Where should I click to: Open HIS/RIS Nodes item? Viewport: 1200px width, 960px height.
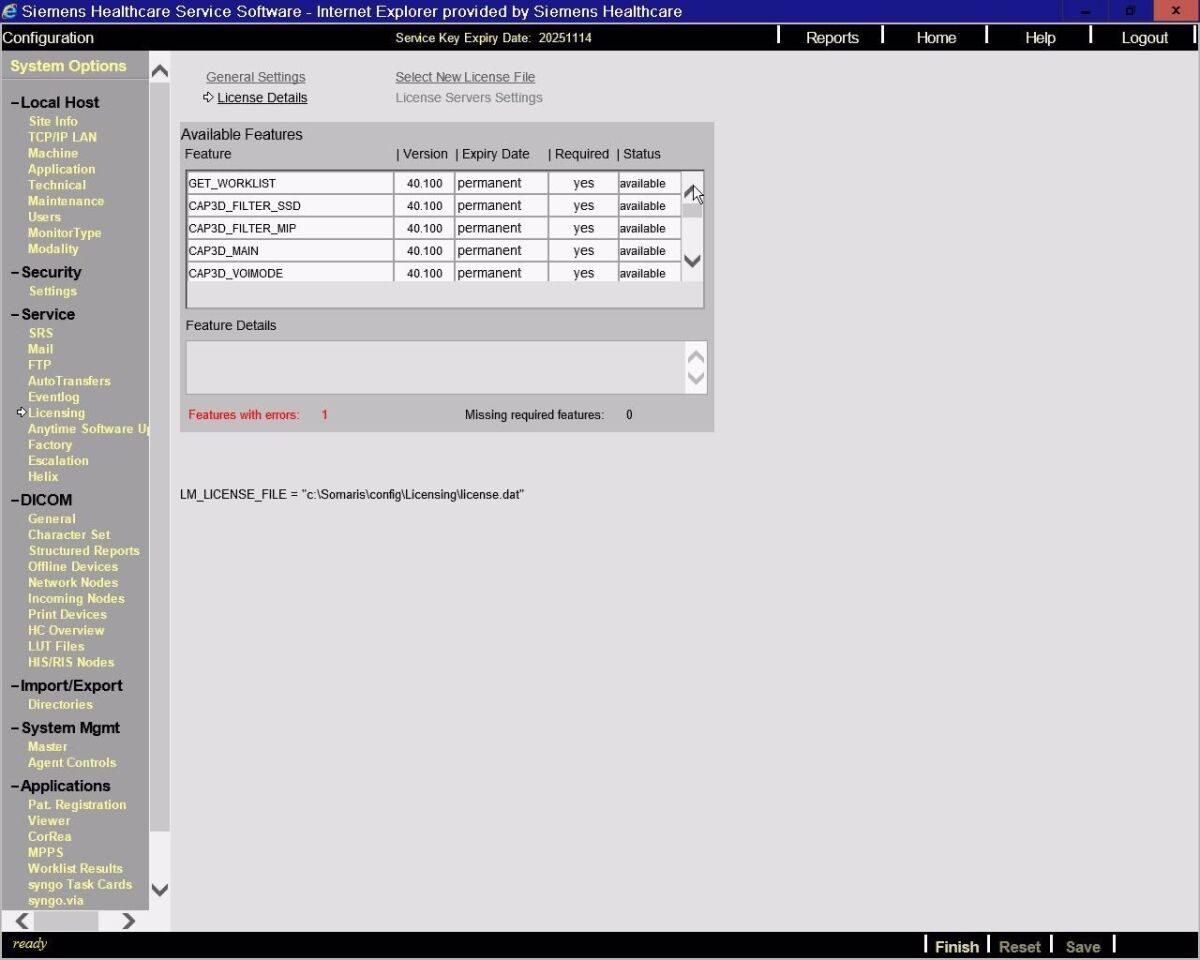(71, 663)
